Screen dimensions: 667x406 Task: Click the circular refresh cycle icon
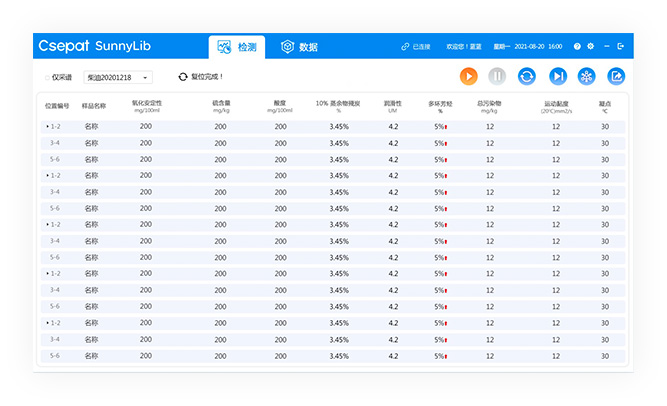pyautogui.click(x=527, y=76)
